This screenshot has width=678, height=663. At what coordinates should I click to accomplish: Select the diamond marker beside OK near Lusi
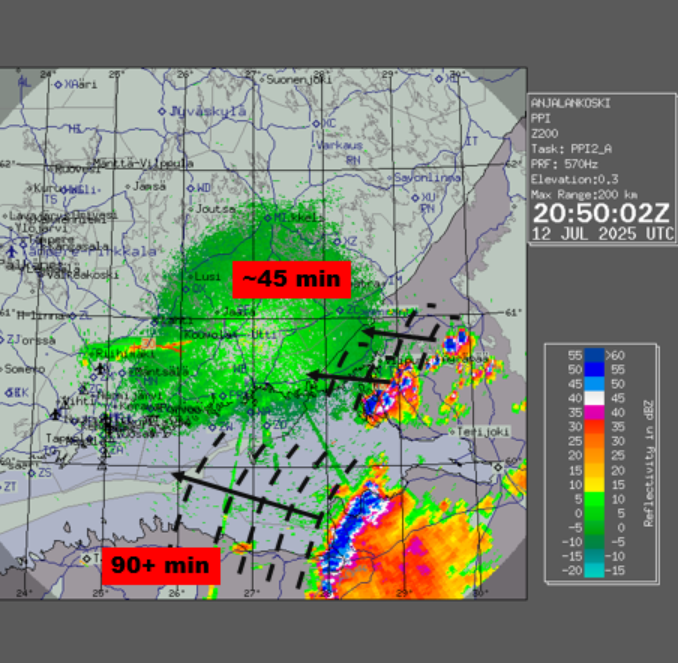point(186,289)
